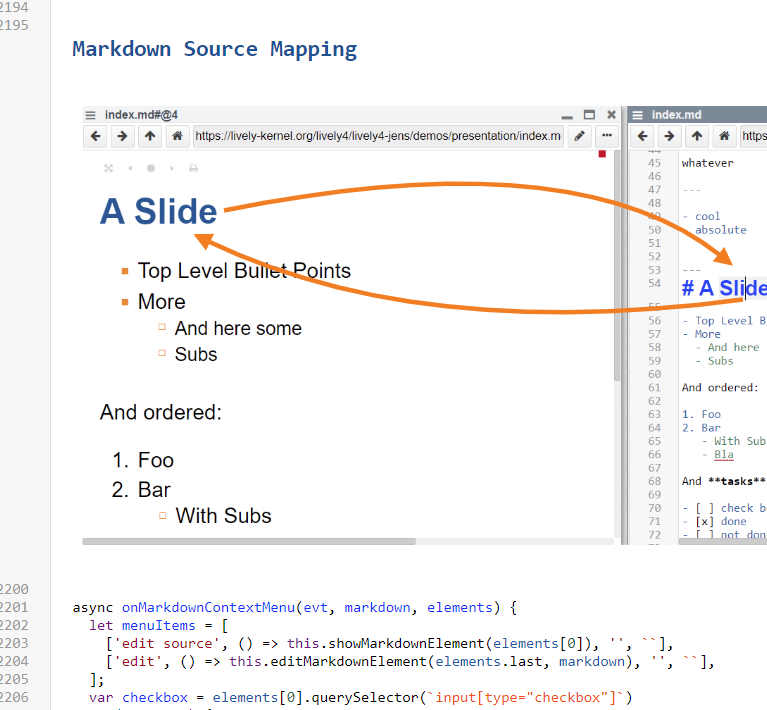The height and width of the screenshot is (710, 767).
Task: Open hamburger menu of right index.md window
Action: pyautogui.click(x=638, y=115)
